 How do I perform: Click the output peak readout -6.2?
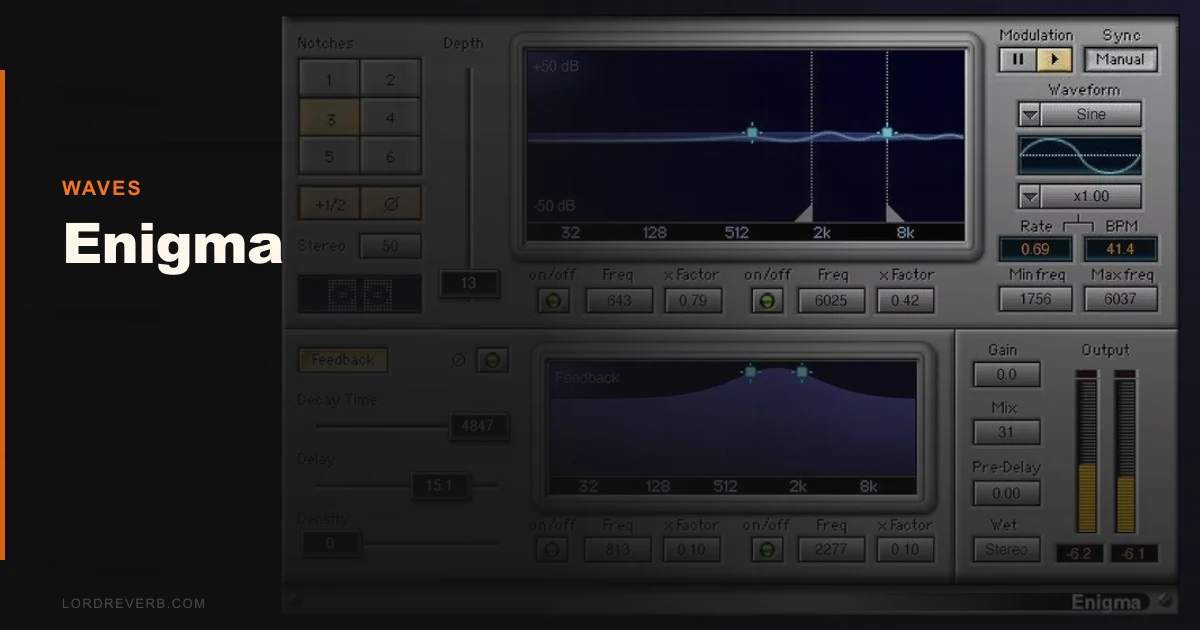(x=1079, y=553)
